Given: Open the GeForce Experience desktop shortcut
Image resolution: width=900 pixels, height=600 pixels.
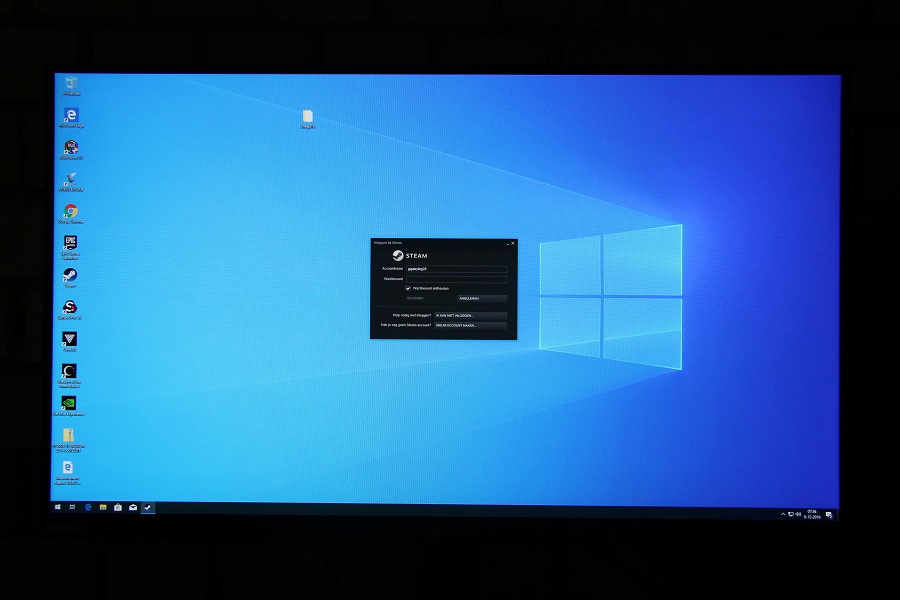Looking at the screenshot, I should (69, 403).
